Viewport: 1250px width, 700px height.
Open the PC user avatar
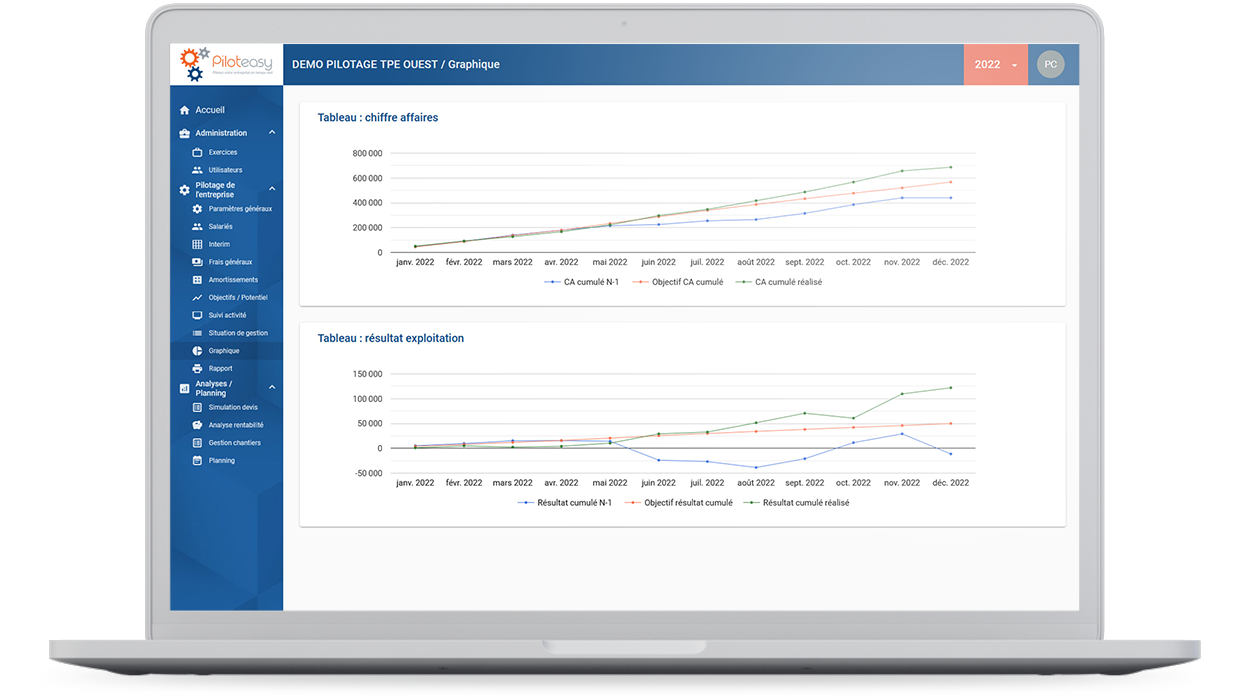[x=1051, y=64]
